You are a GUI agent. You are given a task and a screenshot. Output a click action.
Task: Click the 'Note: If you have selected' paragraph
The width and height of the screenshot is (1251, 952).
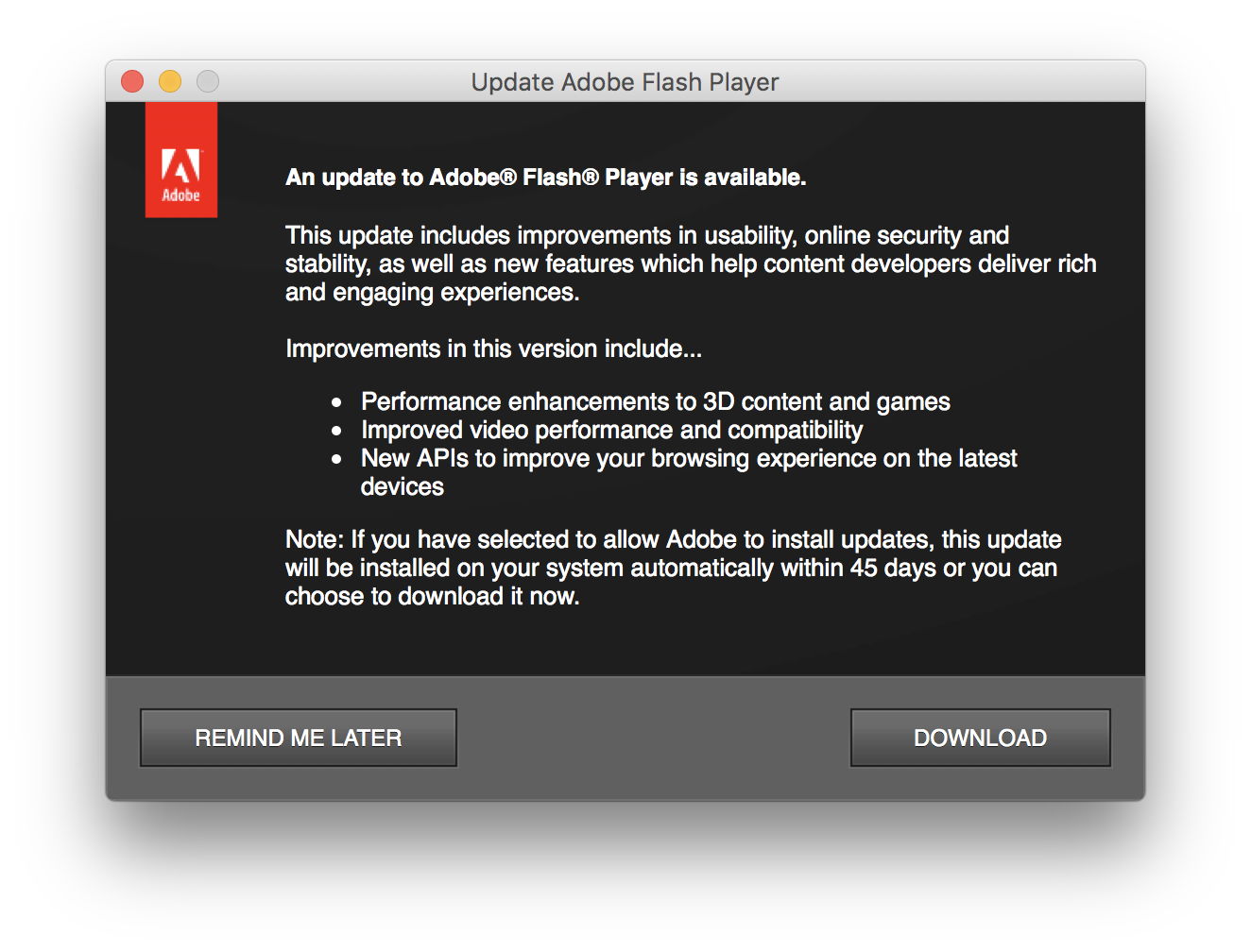click(x=672, y=568)
